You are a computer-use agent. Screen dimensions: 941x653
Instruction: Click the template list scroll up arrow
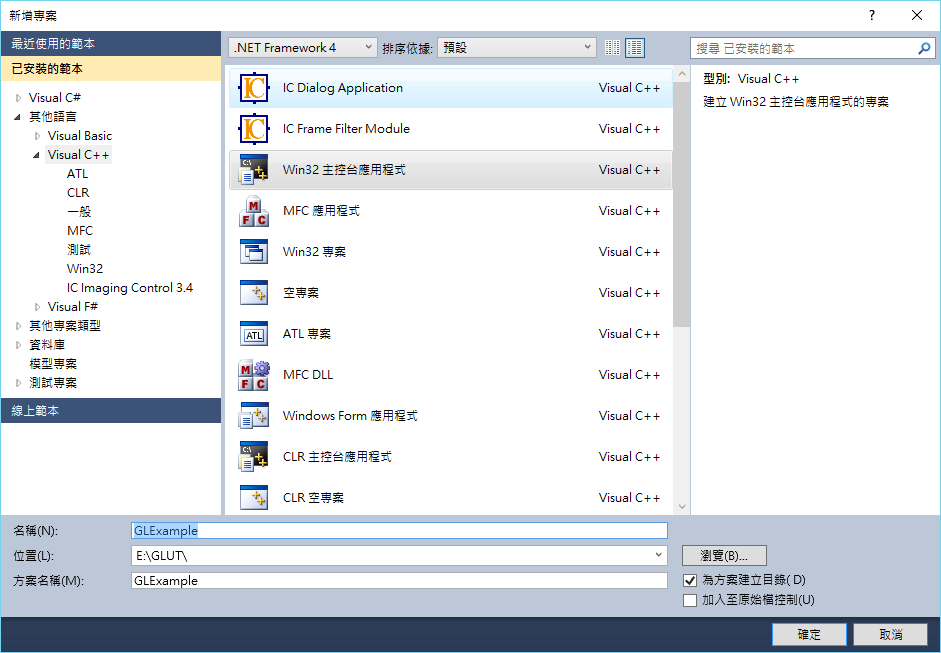681,74
